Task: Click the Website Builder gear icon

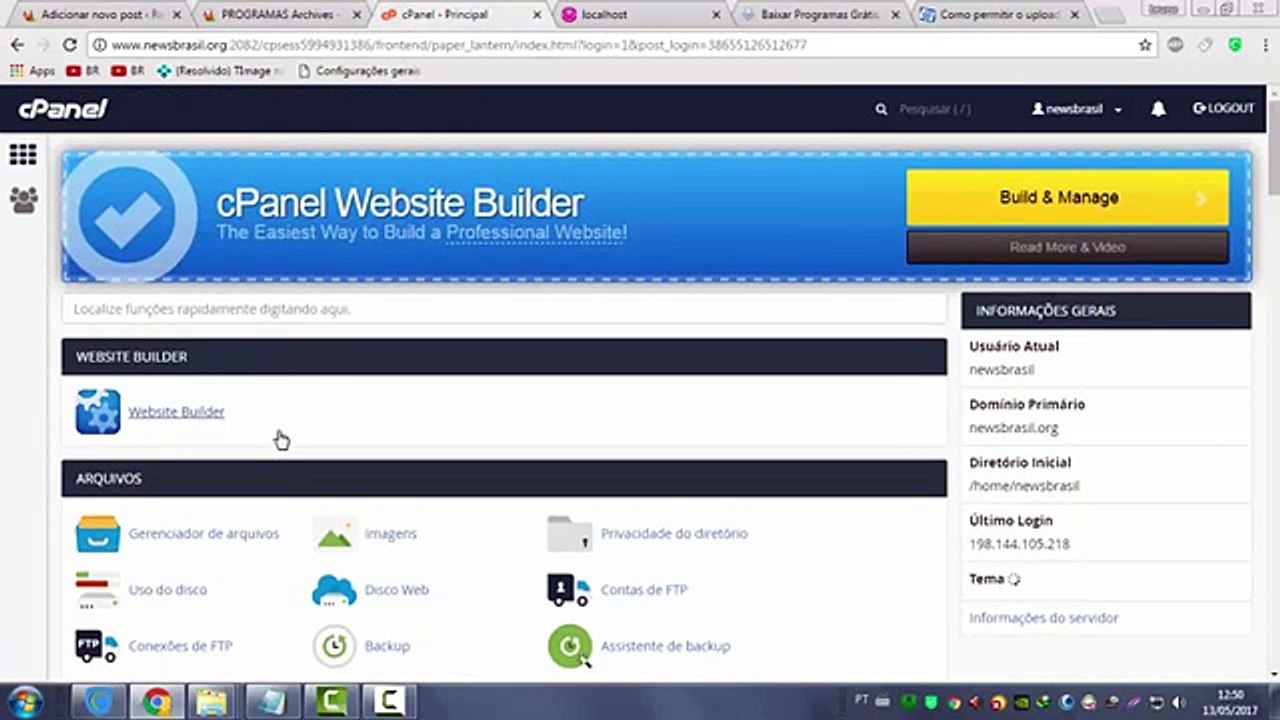Action: tap(98, 412)
